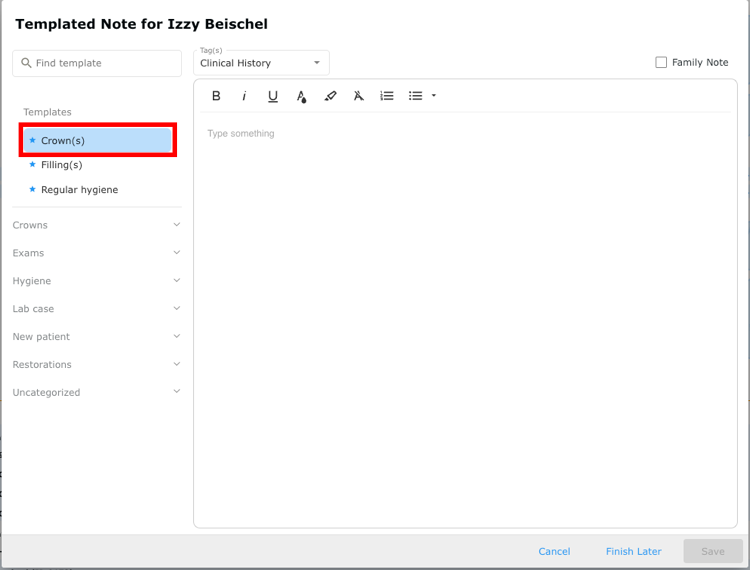Viewport: 750px width, 570px height.
Task: Apply bold formatting
Action: [216, 96]
